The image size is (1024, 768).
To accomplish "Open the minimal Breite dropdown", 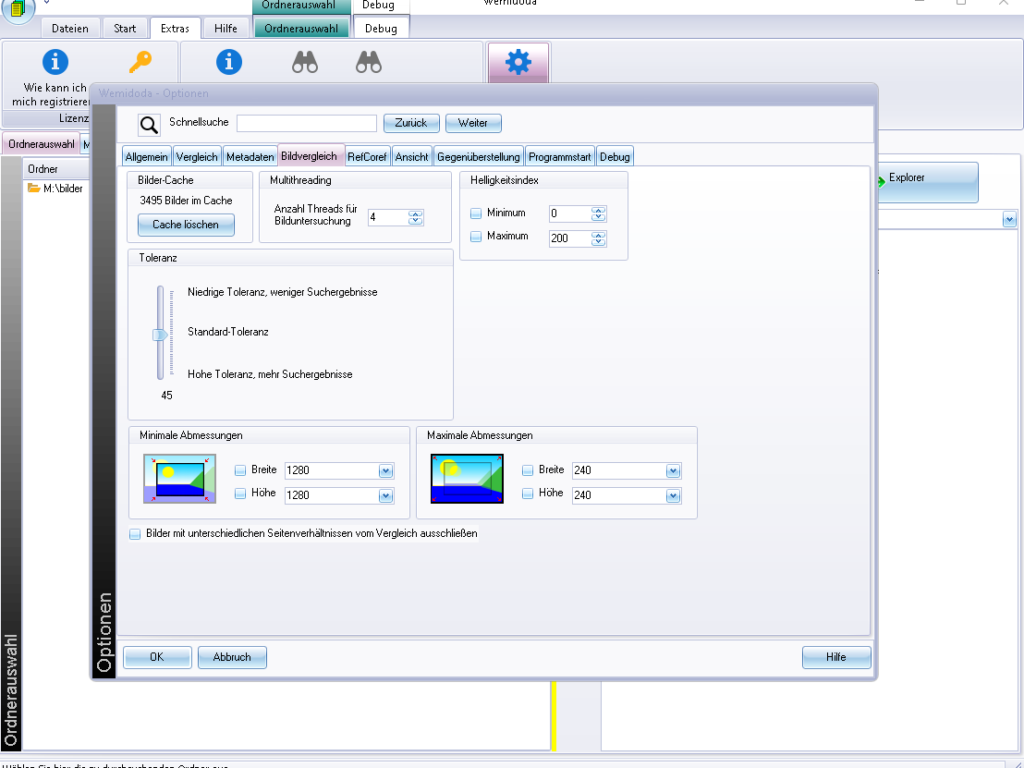I will pos(385,471).
